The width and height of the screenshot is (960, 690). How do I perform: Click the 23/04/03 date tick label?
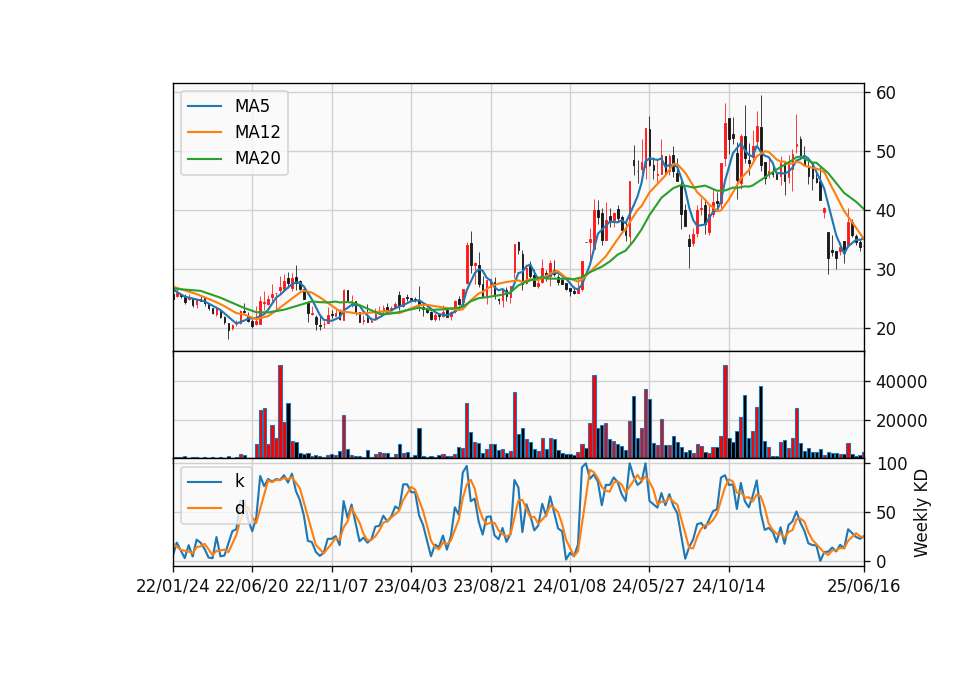tap(411, 586)
